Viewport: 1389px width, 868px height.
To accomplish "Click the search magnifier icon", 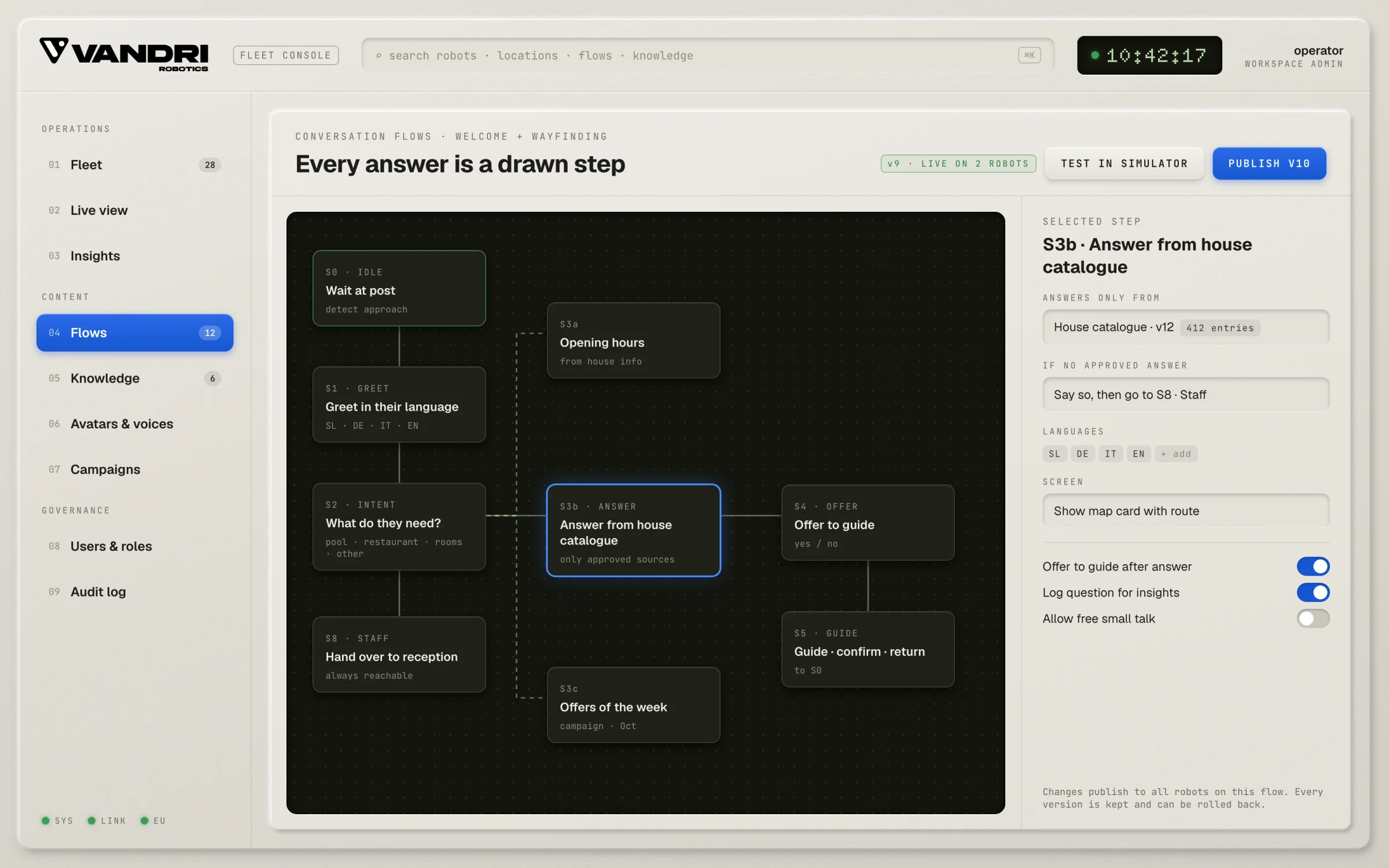I will coord(379,56).
